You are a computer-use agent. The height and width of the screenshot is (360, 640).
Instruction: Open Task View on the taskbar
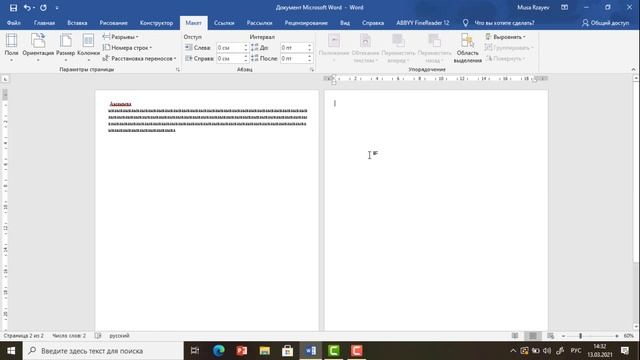tap(195, 351)
